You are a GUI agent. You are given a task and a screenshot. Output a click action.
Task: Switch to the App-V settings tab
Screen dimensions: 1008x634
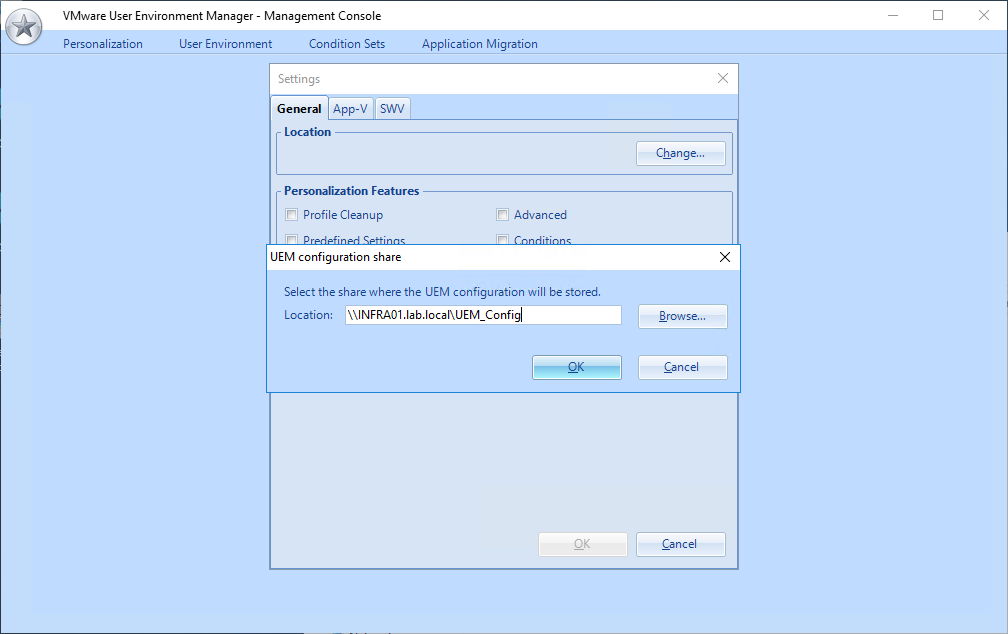tap(350, 109)
